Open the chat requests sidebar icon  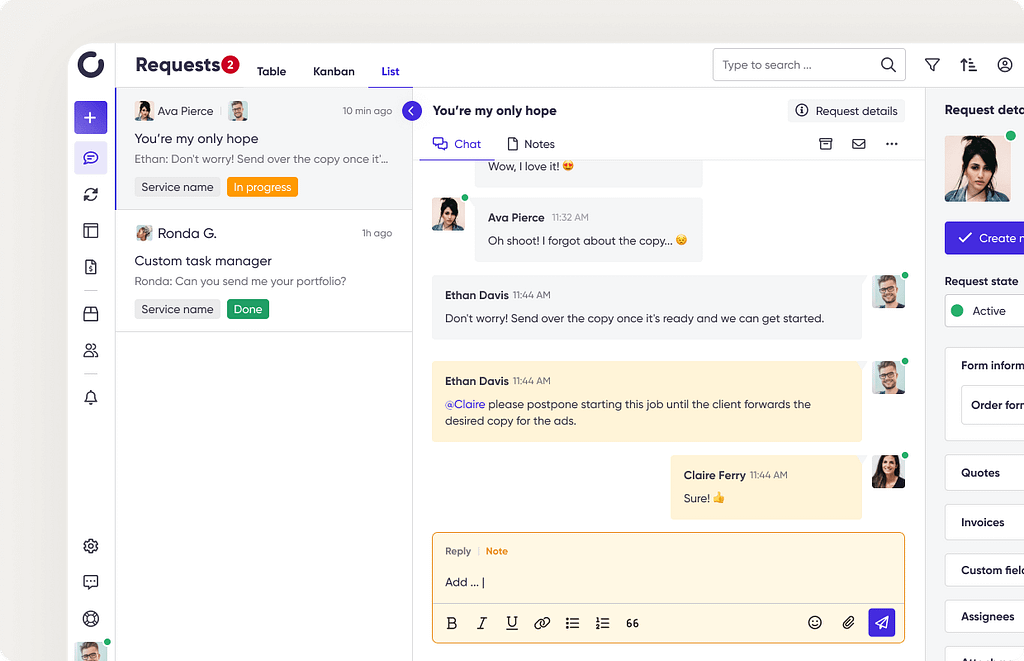pyautogui.click(x=91, y=158)
